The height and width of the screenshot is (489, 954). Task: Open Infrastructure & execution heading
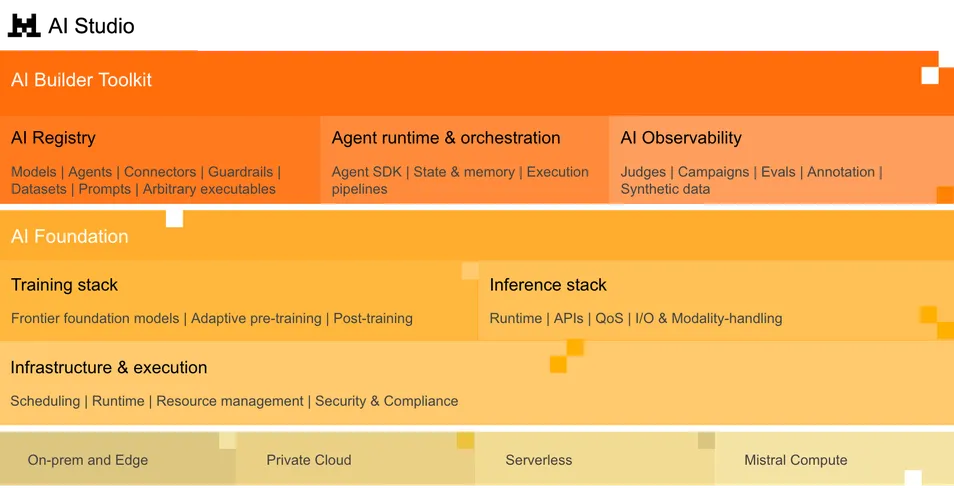pos(109,367)
